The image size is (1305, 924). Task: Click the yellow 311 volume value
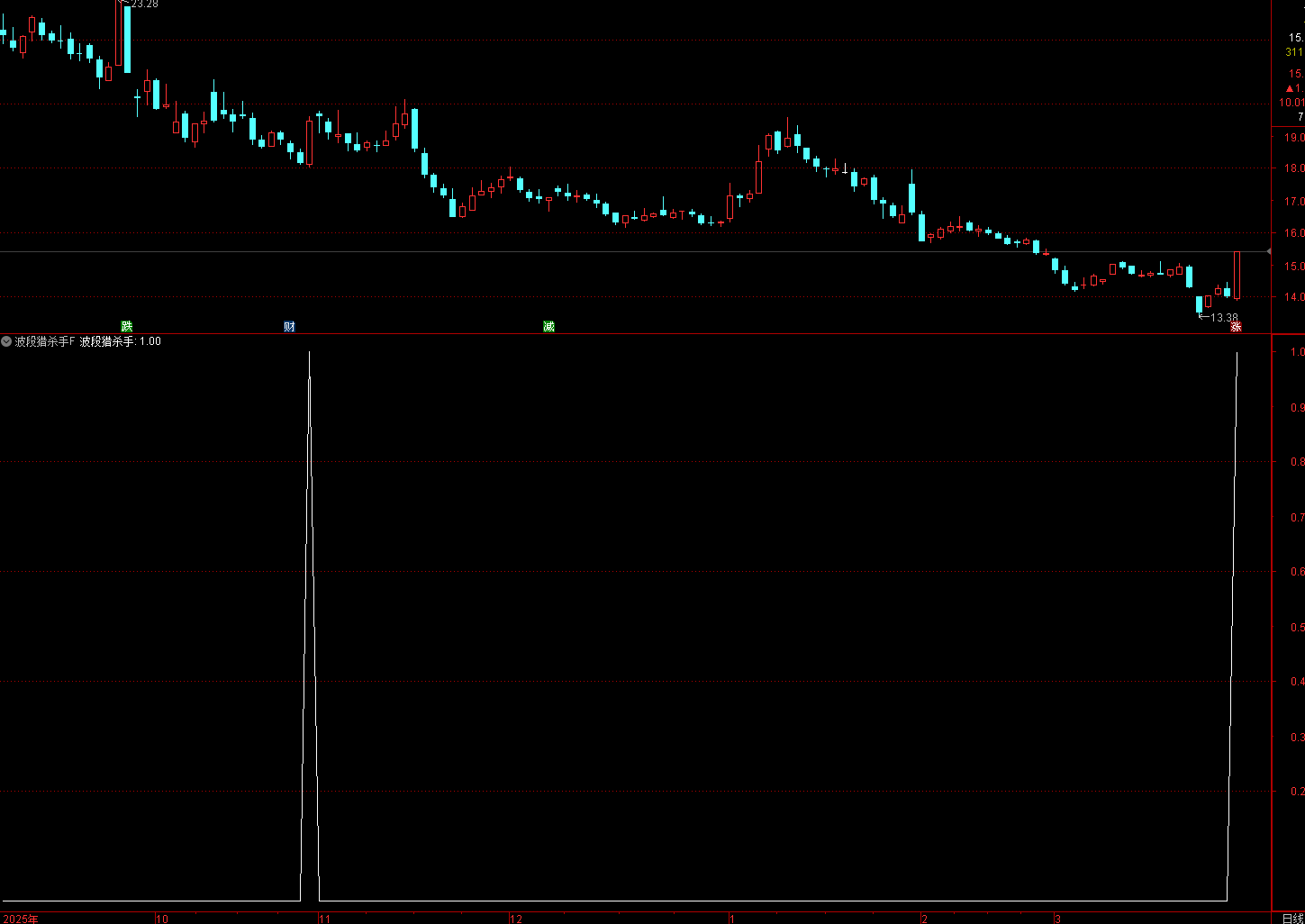point(1294,52)
